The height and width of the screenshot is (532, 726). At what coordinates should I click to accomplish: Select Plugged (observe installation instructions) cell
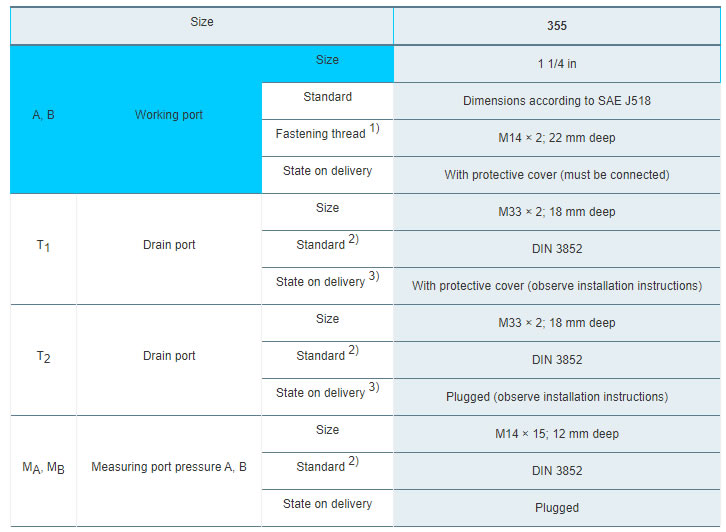pyautogui.click(x=557, y=397)
